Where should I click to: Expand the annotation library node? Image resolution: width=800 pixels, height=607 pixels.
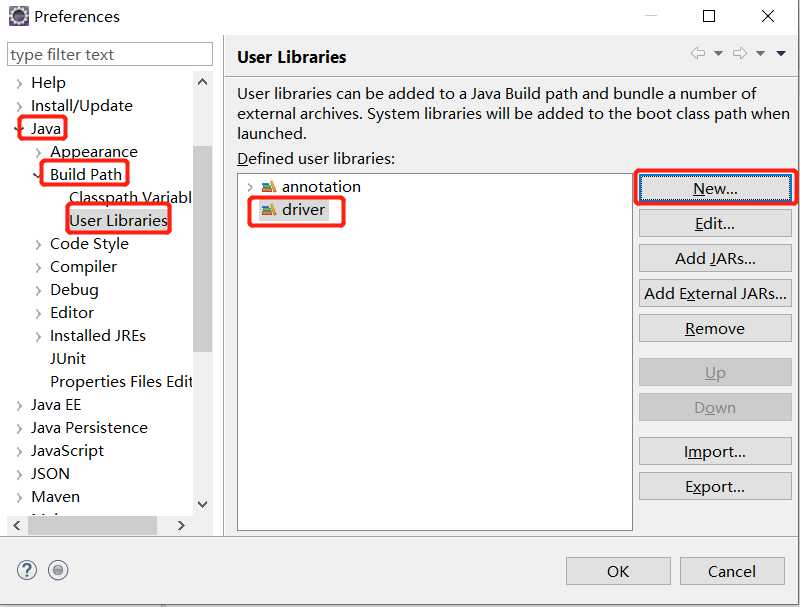pos(249,187)
